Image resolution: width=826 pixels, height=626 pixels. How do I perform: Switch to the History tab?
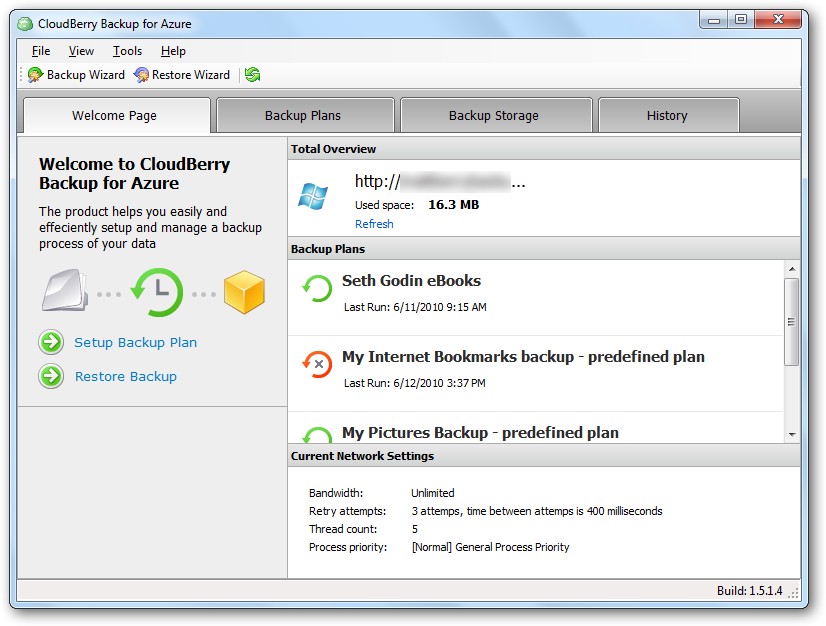point(667,115)
